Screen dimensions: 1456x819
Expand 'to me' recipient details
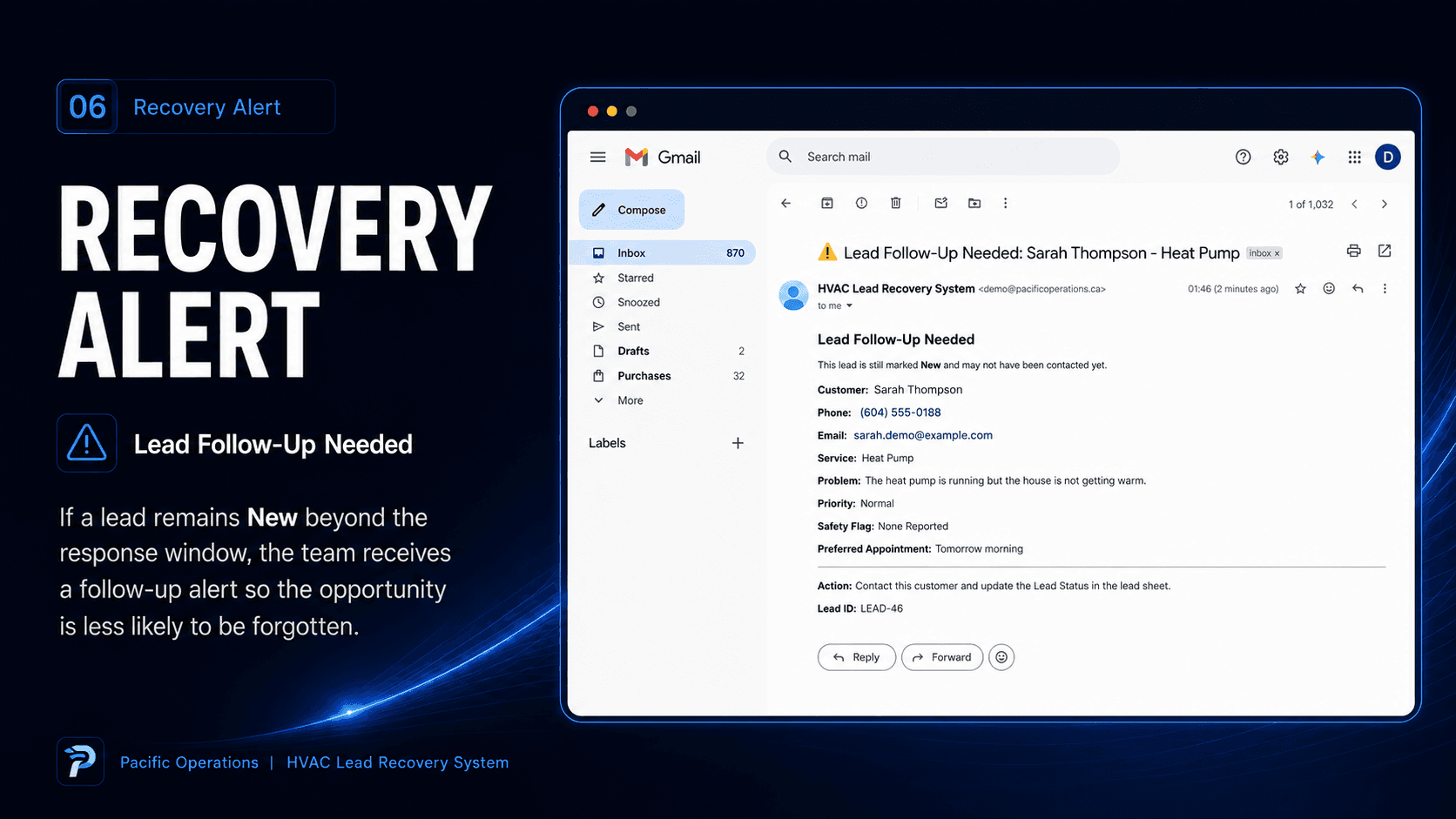849,306
